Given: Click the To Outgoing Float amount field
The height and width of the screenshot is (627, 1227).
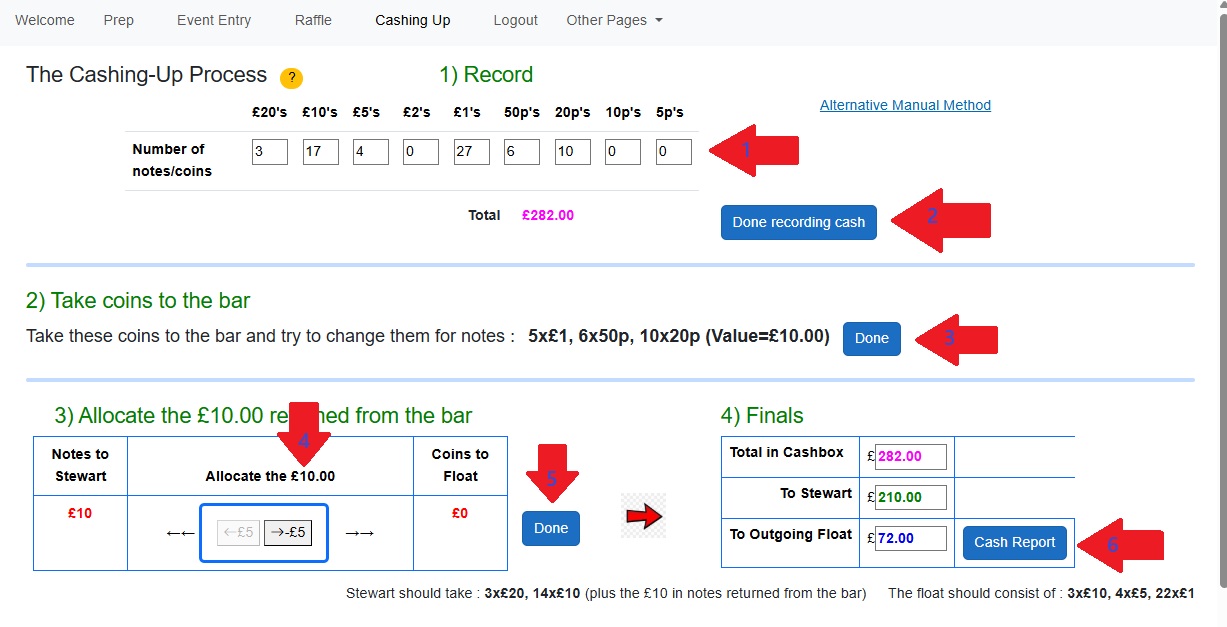Looking at the screenshot, I should [x=910, y=538].
